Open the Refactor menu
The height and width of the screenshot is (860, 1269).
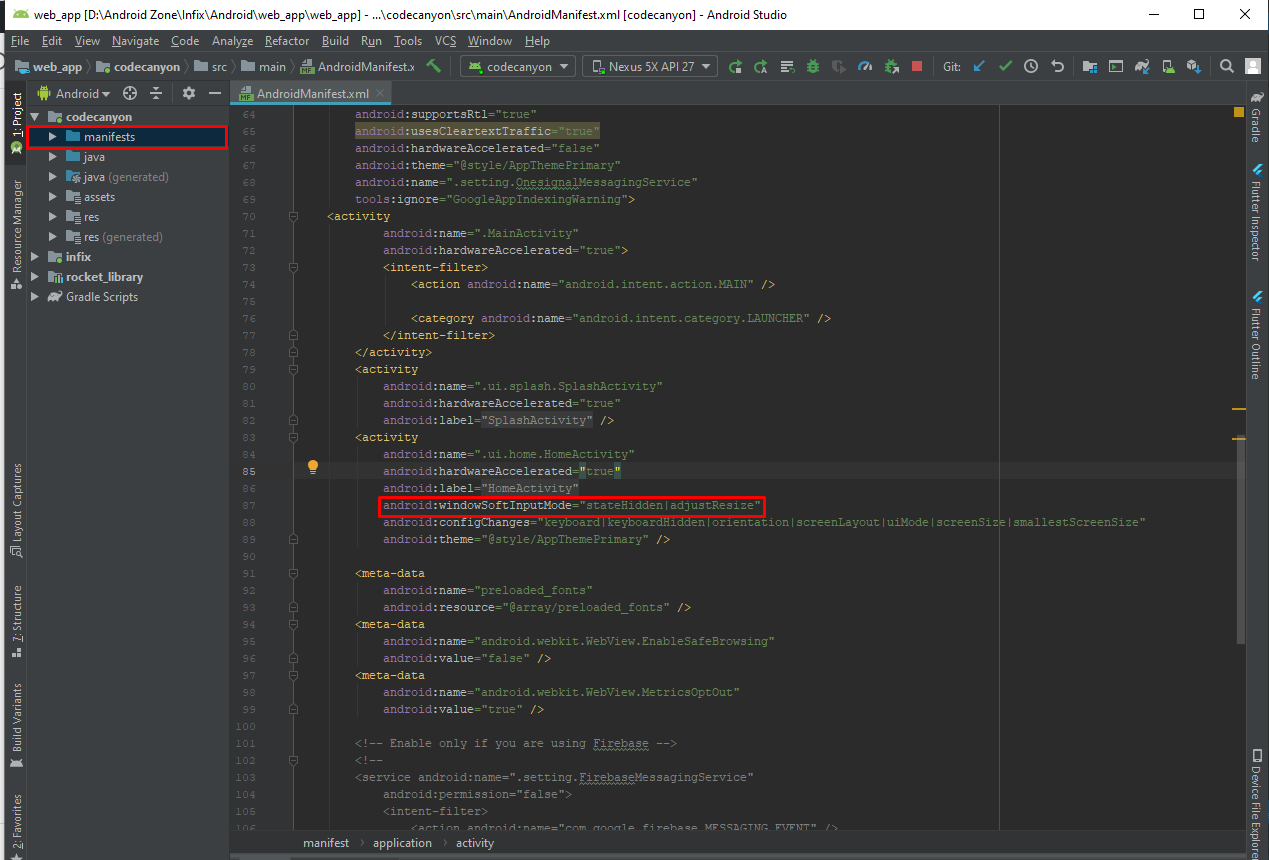point(286,41)
